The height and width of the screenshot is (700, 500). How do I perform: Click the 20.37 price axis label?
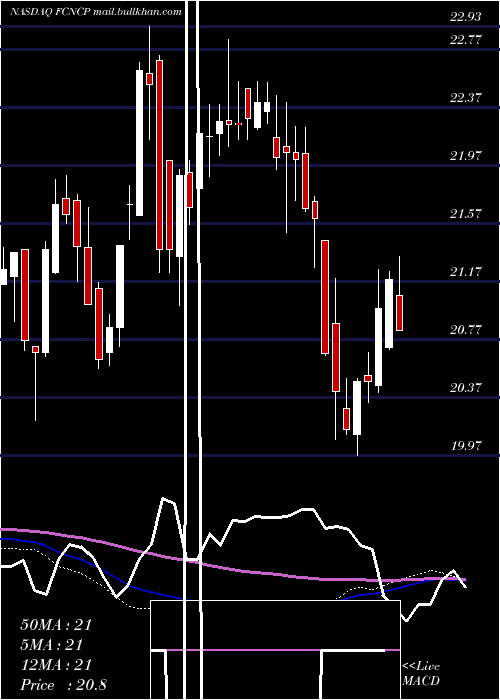pos(466,388)
